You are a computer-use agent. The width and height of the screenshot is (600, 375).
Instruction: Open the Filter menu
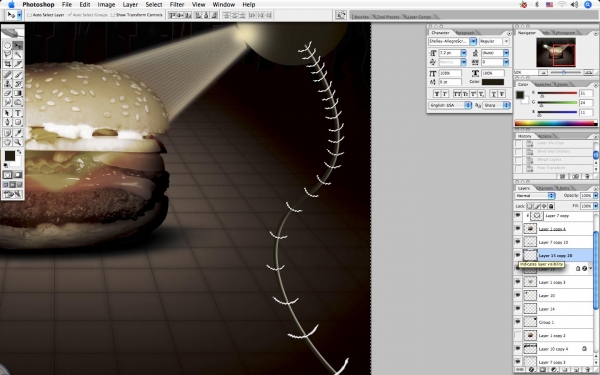click(177, 5)
